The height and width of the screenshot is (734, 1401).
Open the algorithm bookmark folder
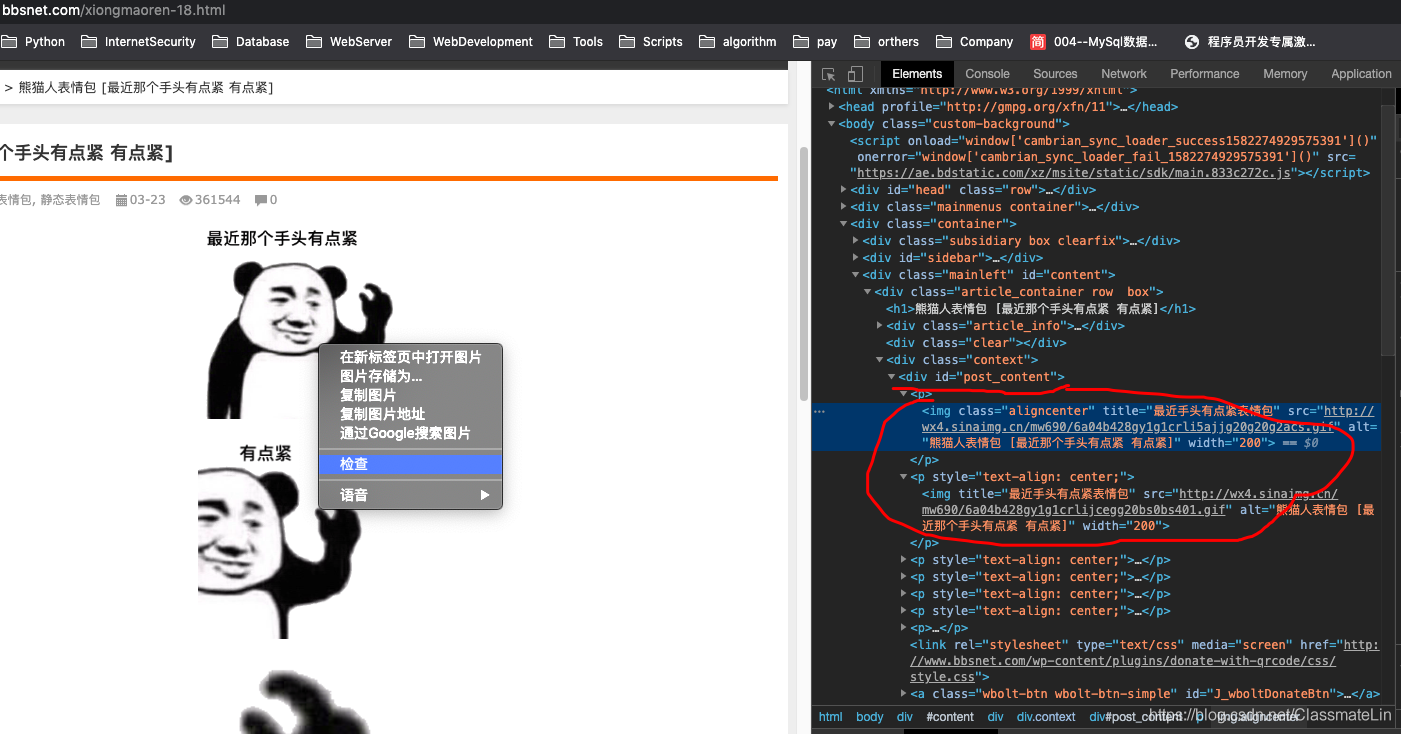click(x=738, y=42)
